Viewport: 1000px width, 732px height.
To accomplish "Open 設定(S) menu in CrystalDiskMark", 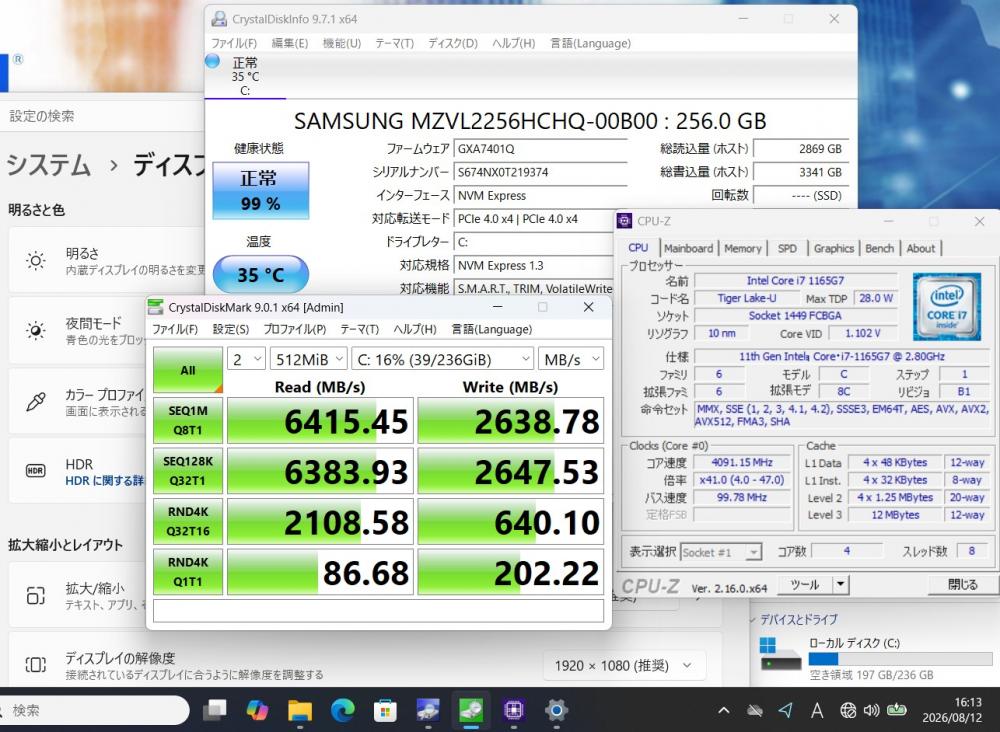I will tap(231, 329).
